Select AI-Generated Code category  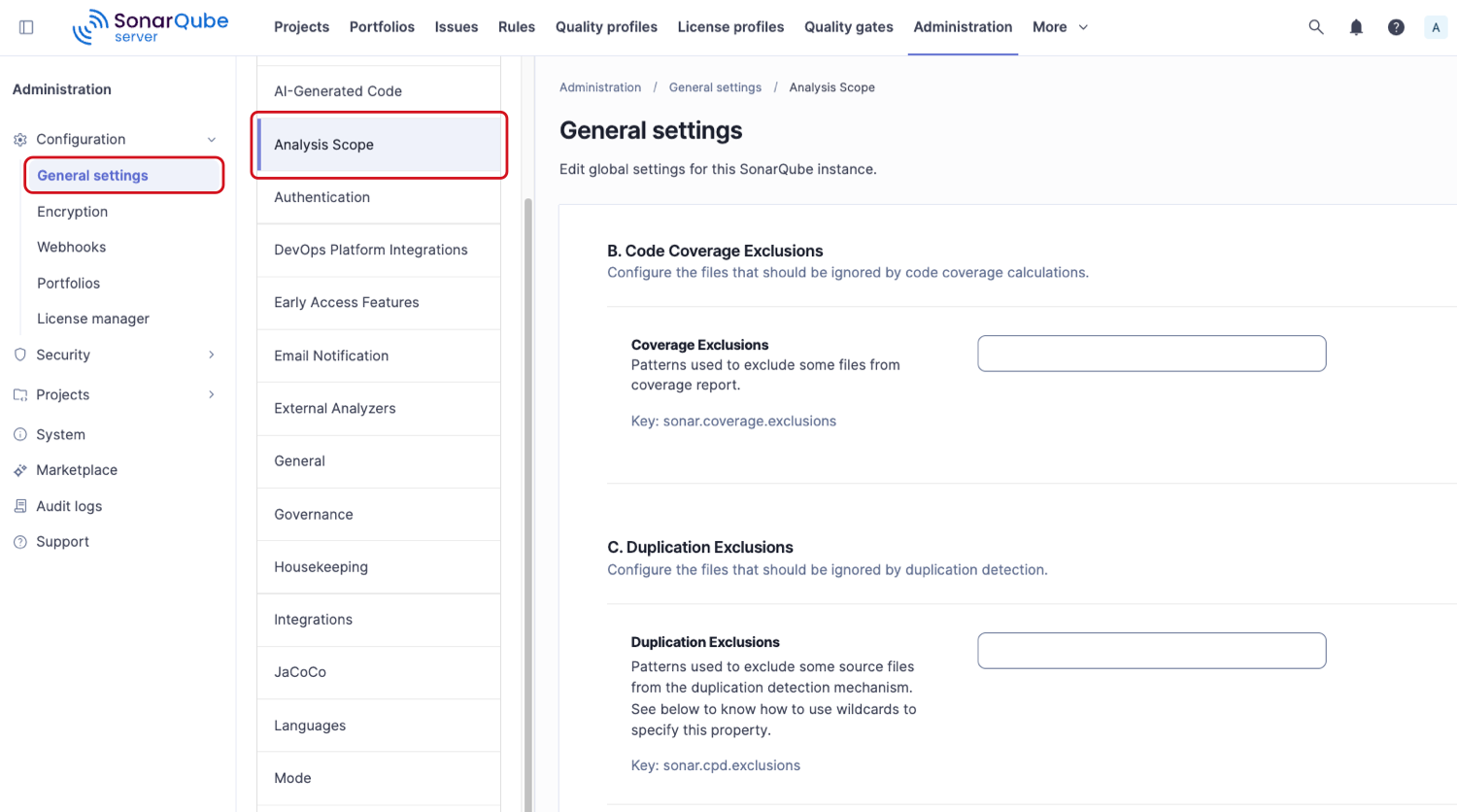[x=379, y=91]
